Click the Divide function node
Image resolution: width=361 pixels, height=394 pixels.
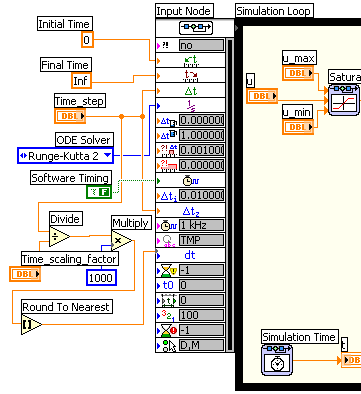tap(59, 236)
